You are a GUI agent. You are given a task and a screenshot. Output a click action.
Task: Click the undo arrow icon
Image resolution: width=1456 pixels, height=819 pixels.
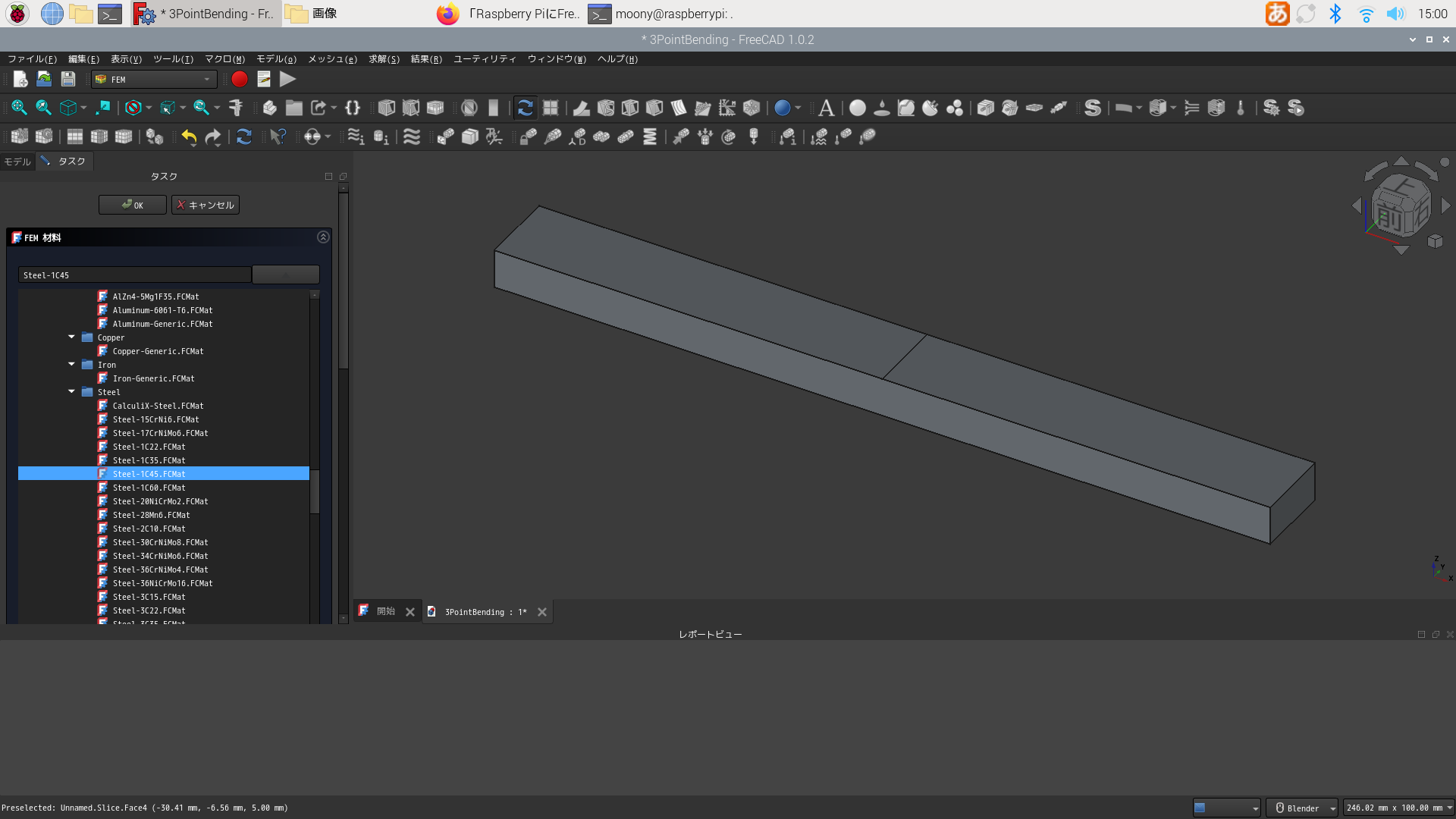click(x=189, y=136)
